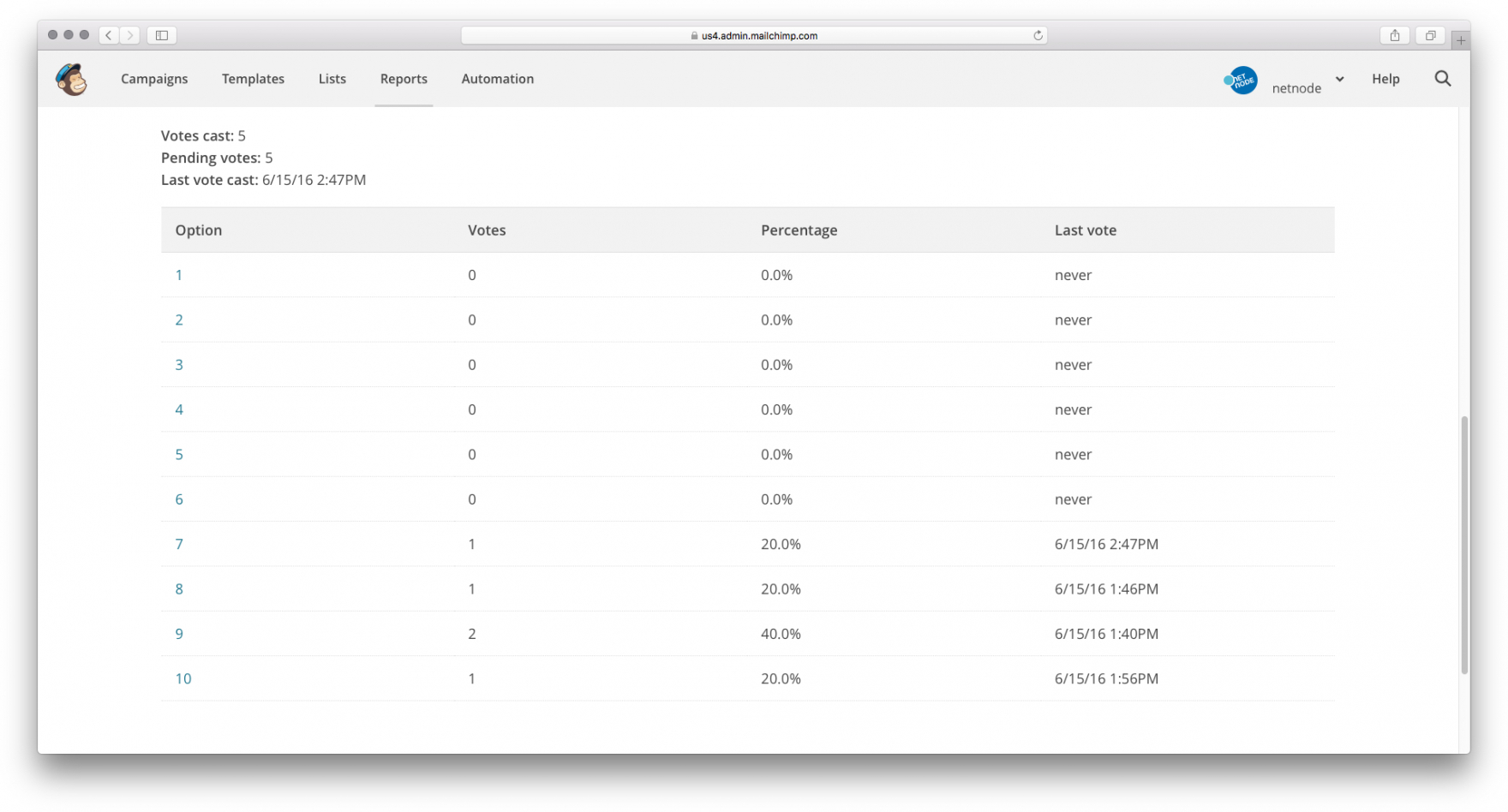Go to the Templates section
This screenshot has height=812, width=1508.
point(253,79)
